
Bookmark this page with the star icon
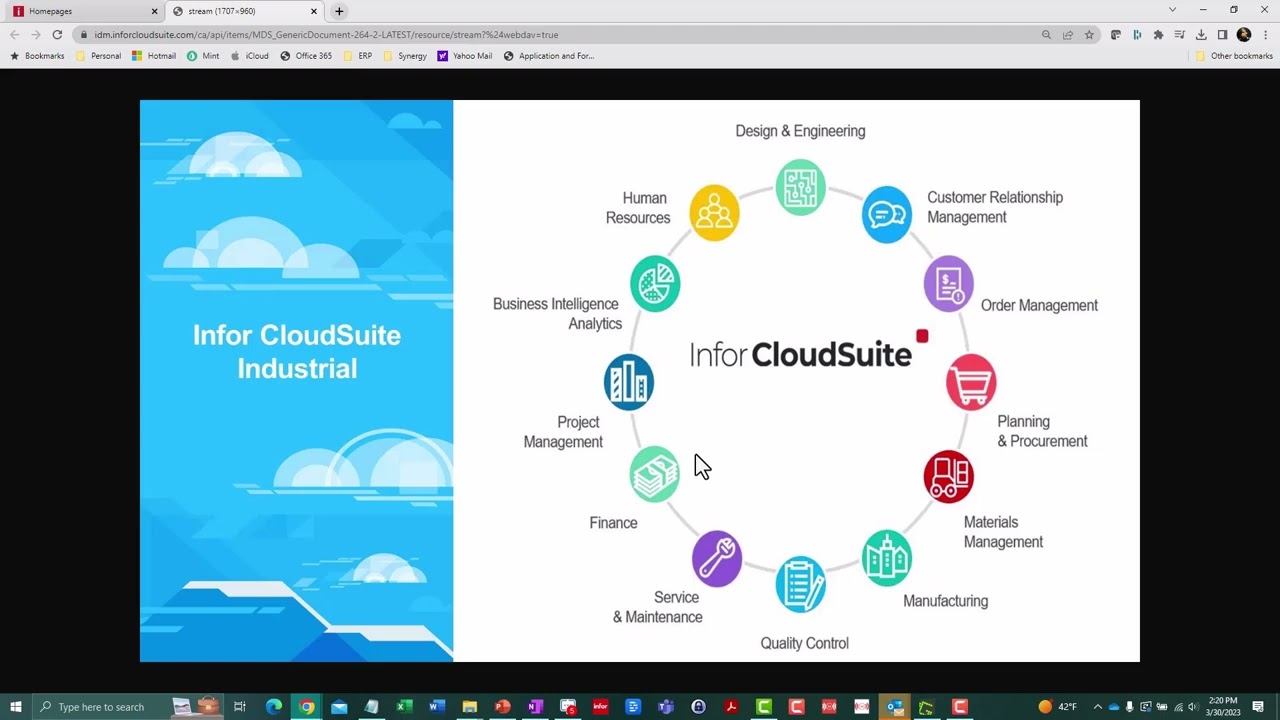coord(1089,34)
